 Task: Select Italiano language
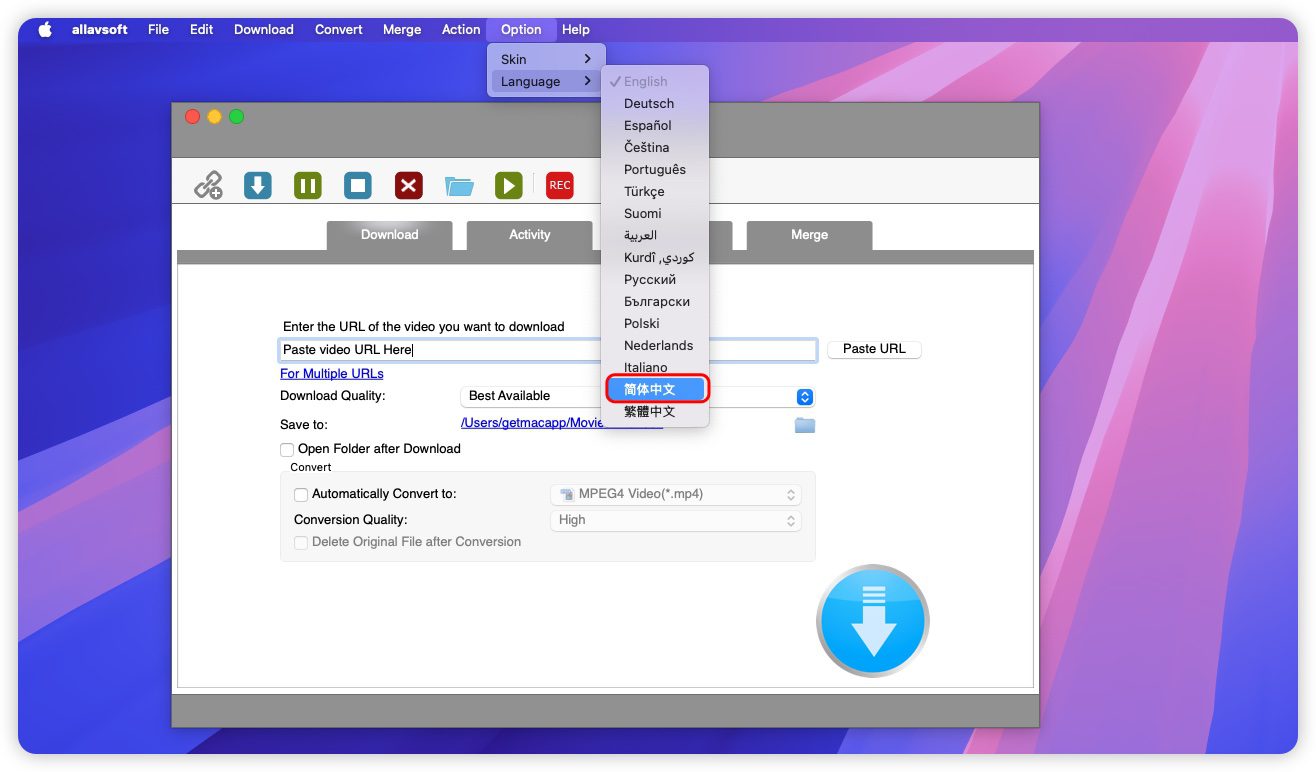656,368
